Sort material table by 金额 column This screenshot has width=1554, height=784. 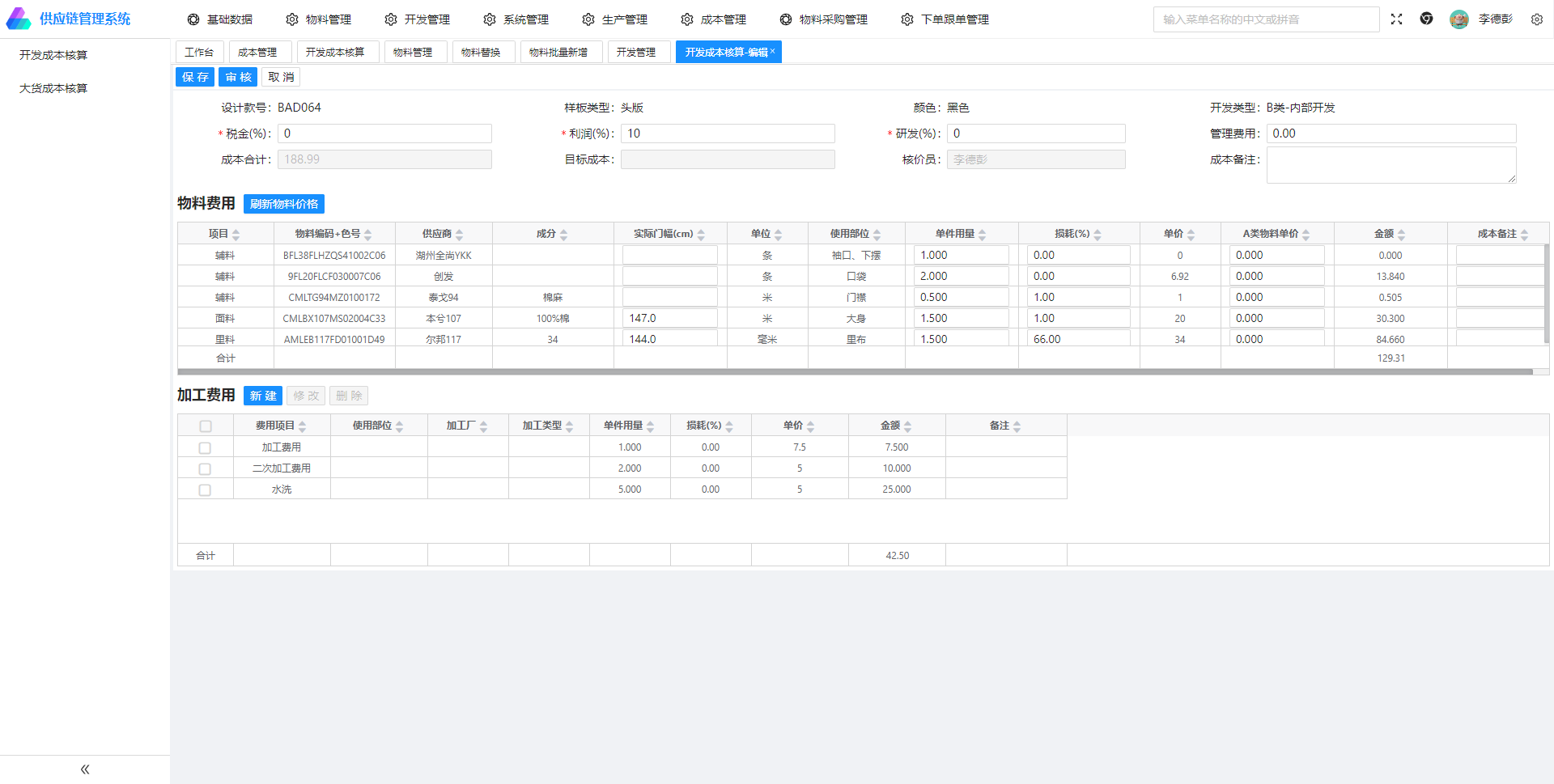click(x=1401, y=235)
